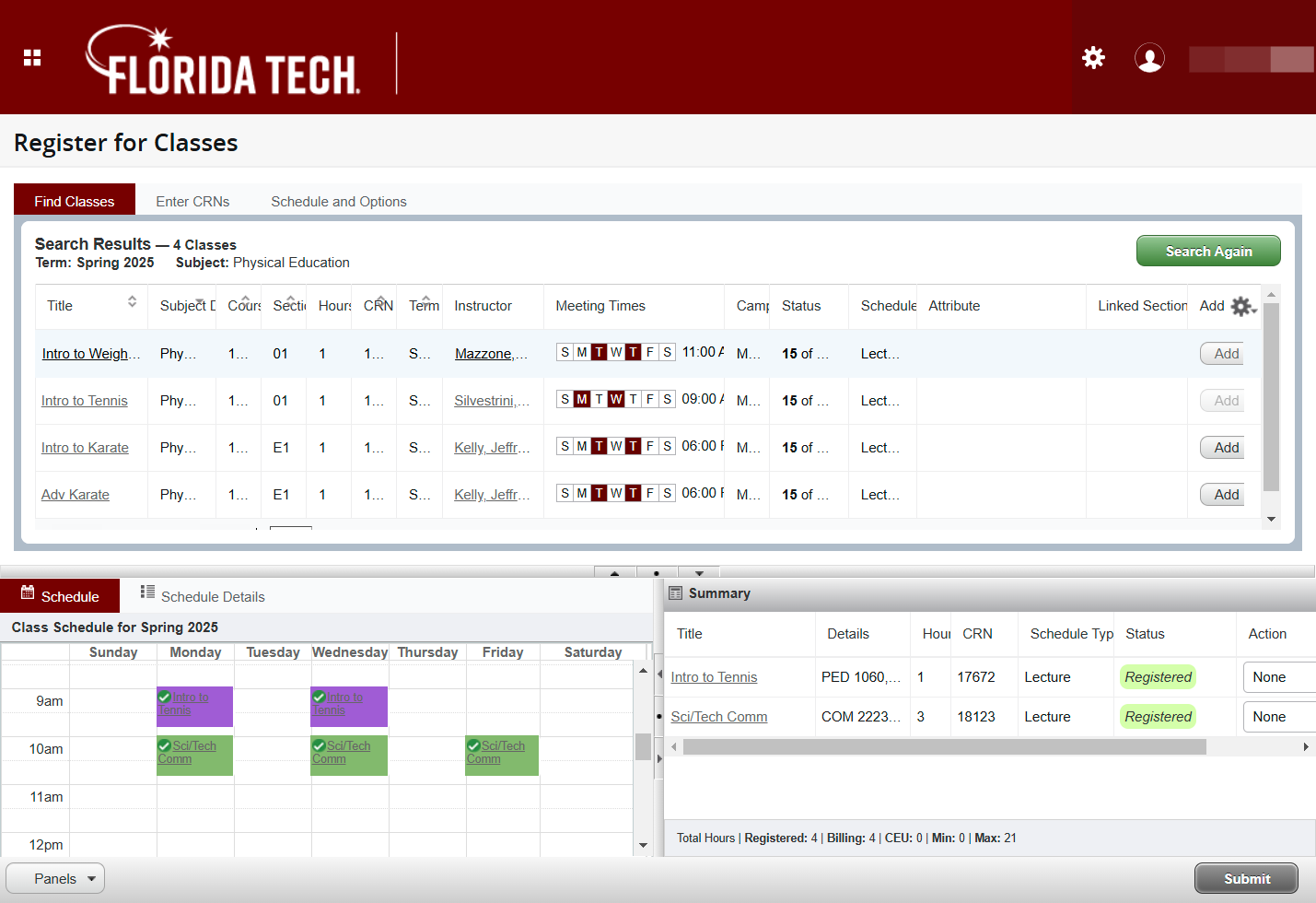The width and height of the screenshot is (1316, 903).
Task: Open the Panels dropdown
Action: point(55,878)
